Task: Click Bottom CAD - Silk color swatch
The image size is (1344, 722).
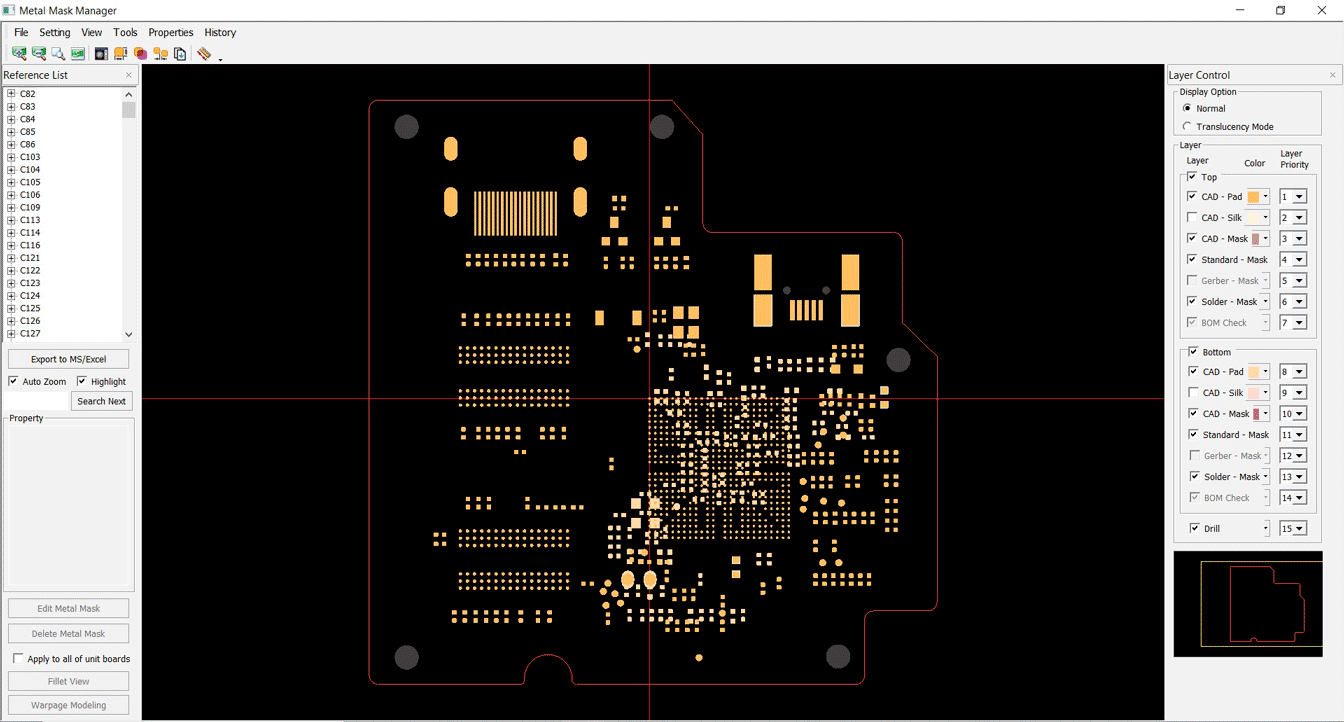Action: click(x=1254, y=392)
